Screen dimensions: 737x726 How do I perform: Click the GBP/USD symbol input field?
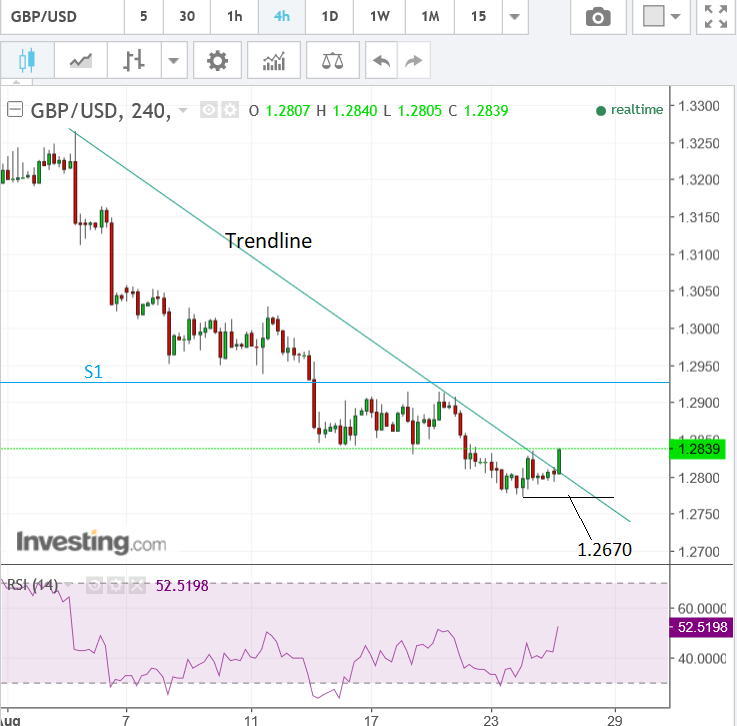click(60, 17)
